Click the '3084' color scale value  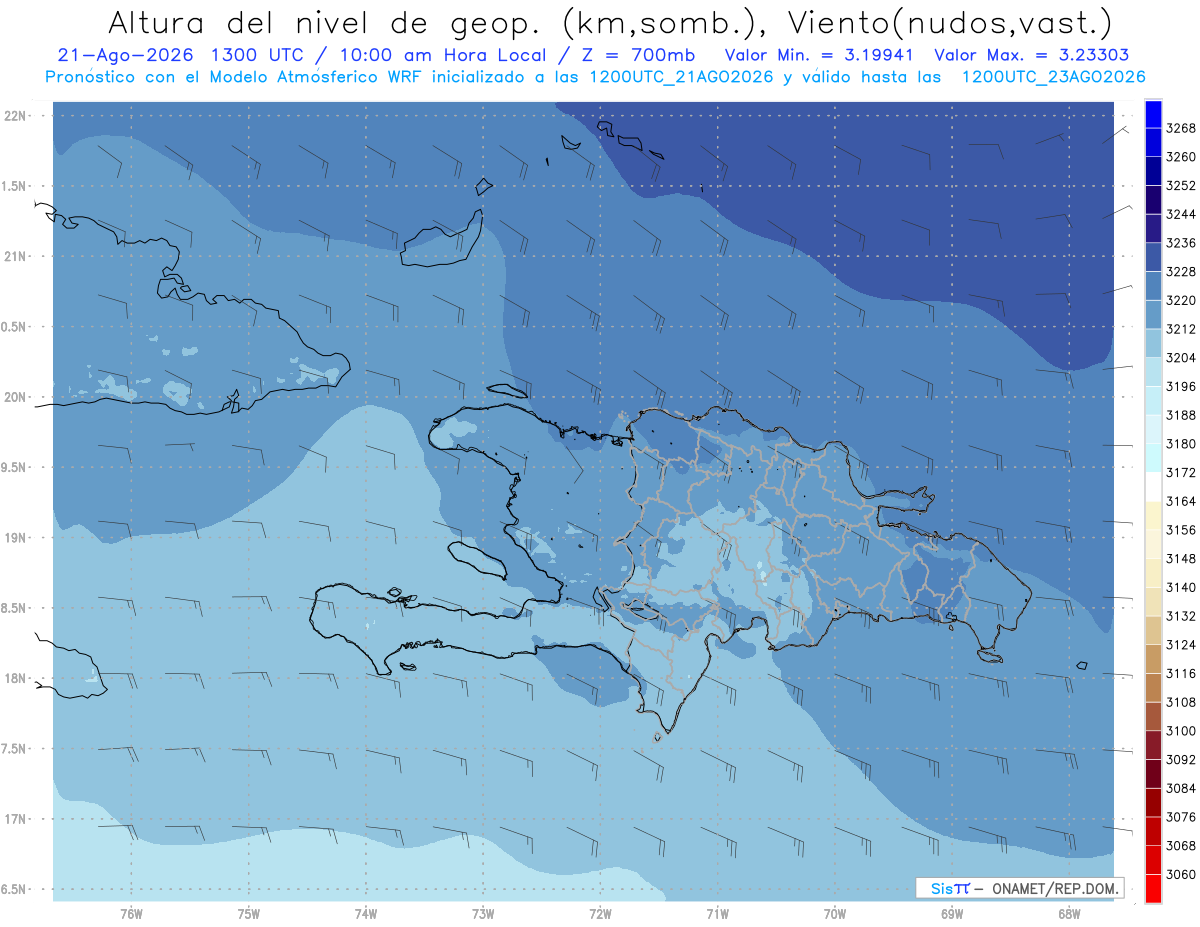pyautogui.click(x=1181, y=788)
